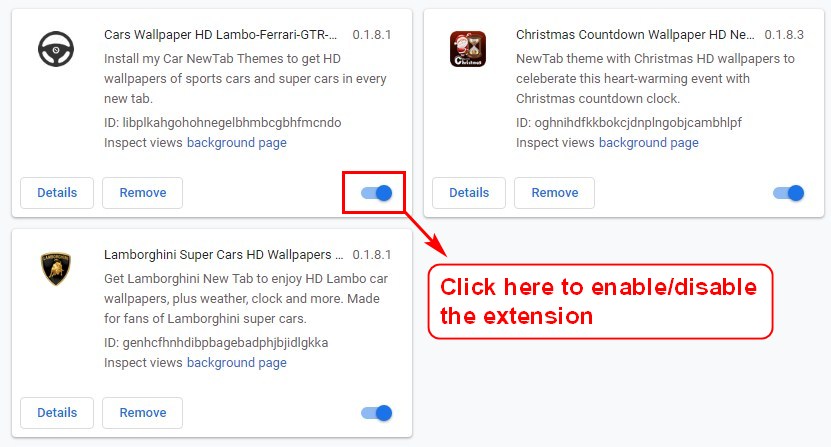This screenshot has width=831, height=447.
Task: Turn off Christmas Countdown Wallpaper extension toggle
Action: point(789,193)
